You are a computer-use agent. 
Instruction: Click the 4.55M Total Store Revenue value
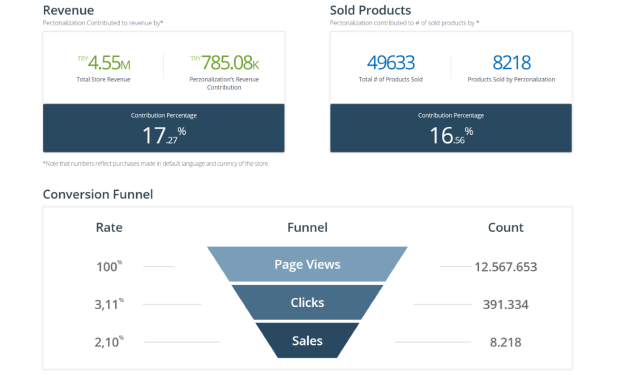click(104, 62)
